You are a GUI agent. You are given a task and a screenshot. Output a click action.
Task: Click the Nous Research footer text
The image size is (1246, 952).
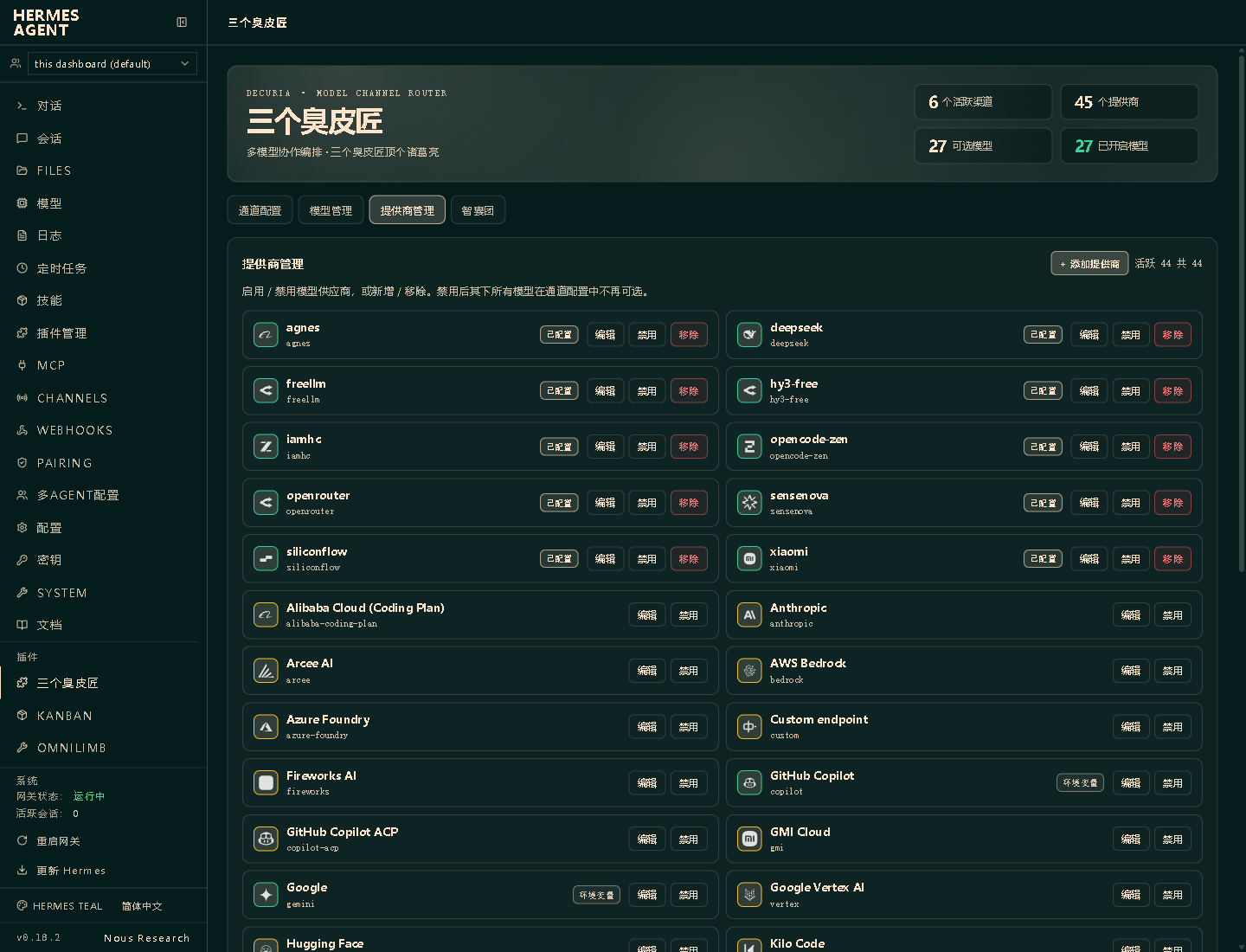point(147,938)
